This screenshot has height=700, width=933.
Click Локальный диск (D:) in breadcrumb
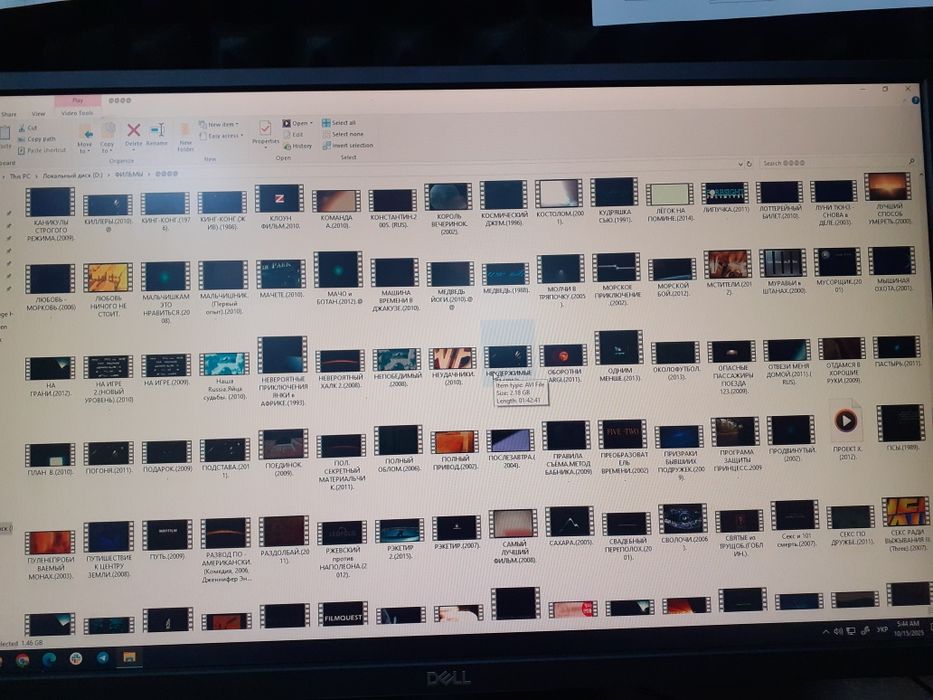(73, 176)
